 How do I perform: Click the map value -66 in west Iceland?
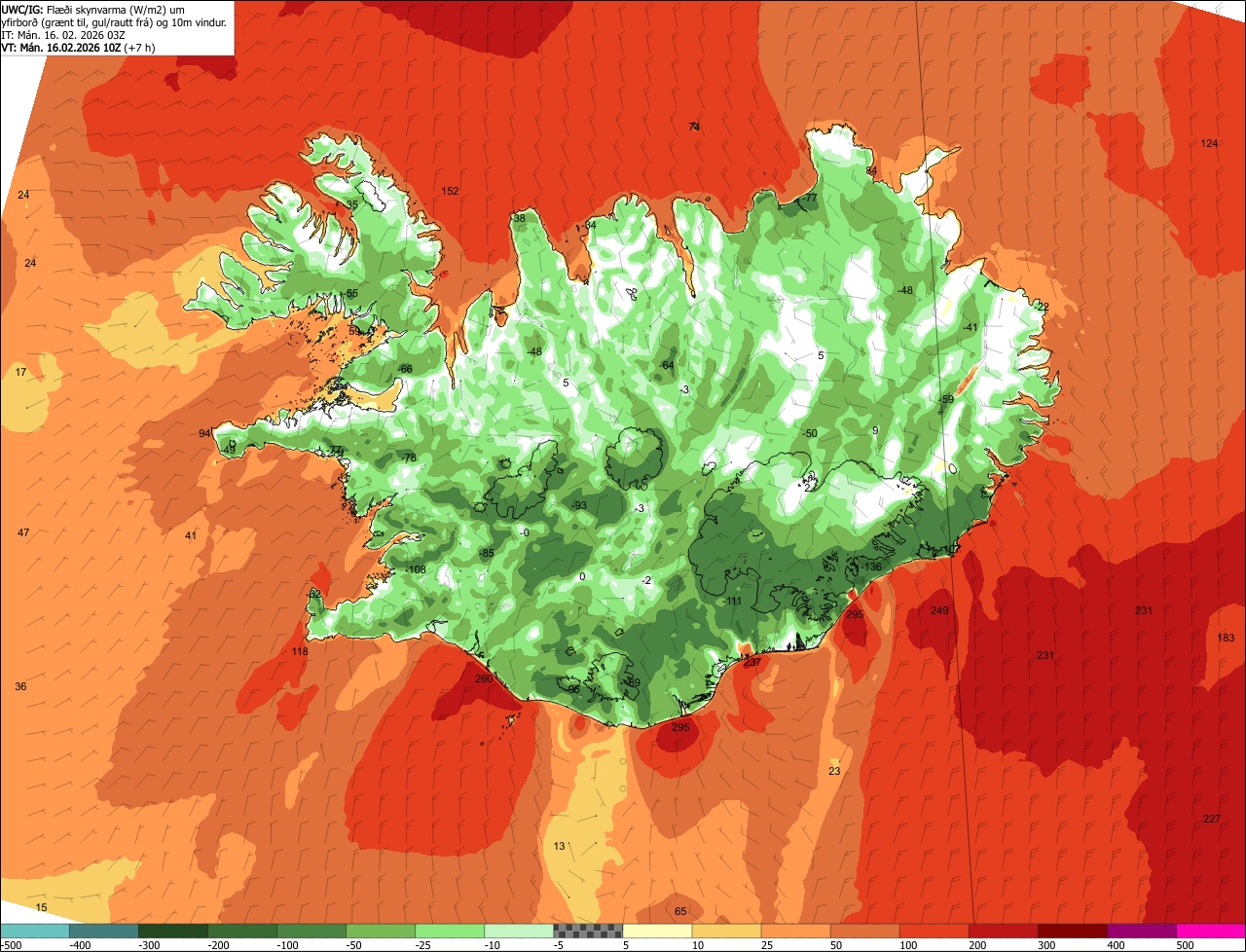(x=405, y=369)
